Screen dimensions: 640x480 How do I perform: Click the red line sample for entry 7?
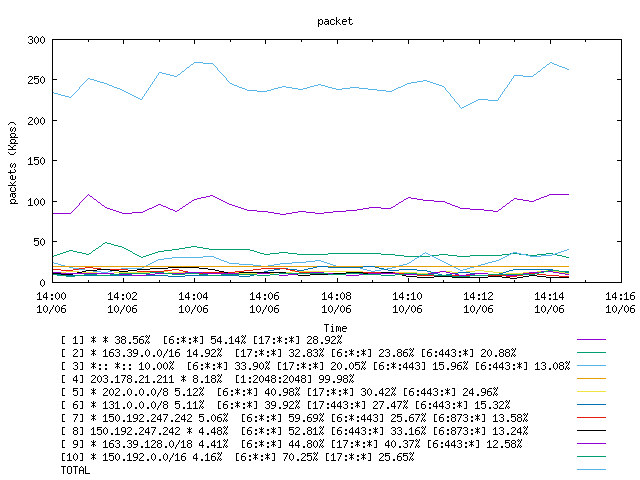[x=591, y=418]
